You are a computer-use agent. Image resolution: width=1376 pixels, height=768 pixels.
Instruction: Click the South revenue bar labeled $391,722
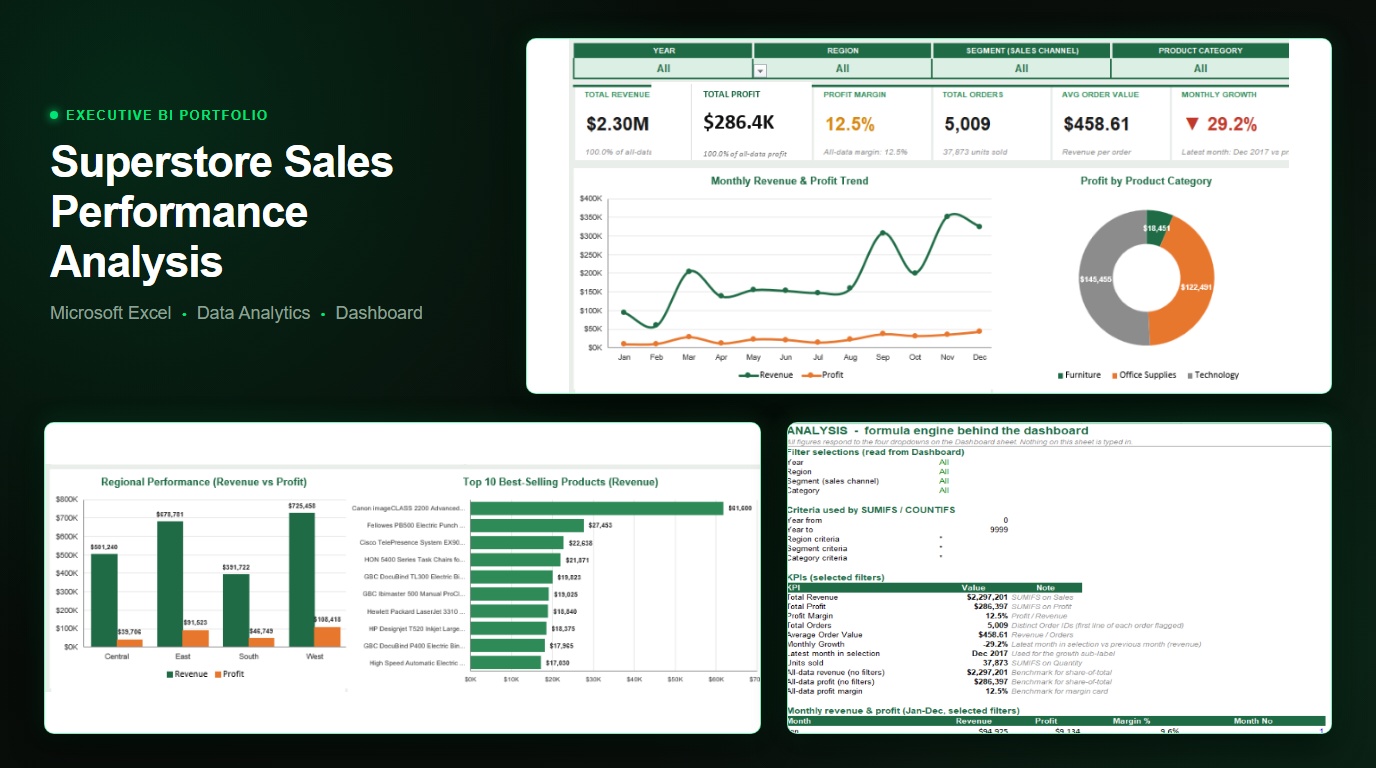(236, 610)
